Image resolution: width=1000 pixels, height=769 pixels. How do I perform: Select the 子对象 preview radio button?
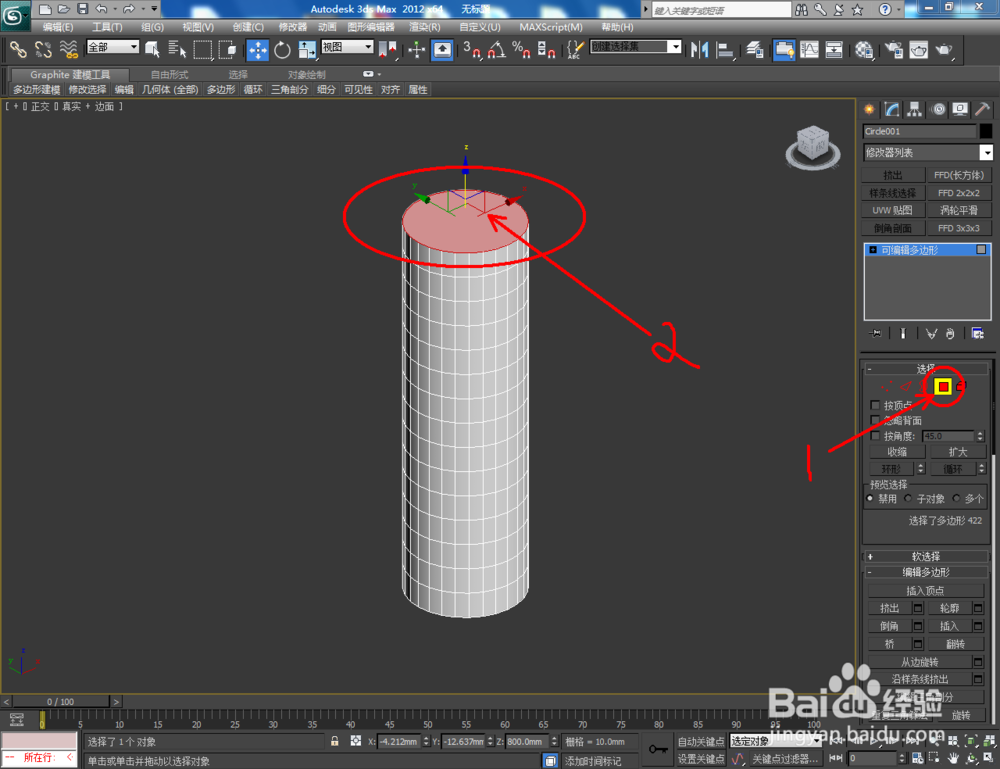[x=908, y=498]
